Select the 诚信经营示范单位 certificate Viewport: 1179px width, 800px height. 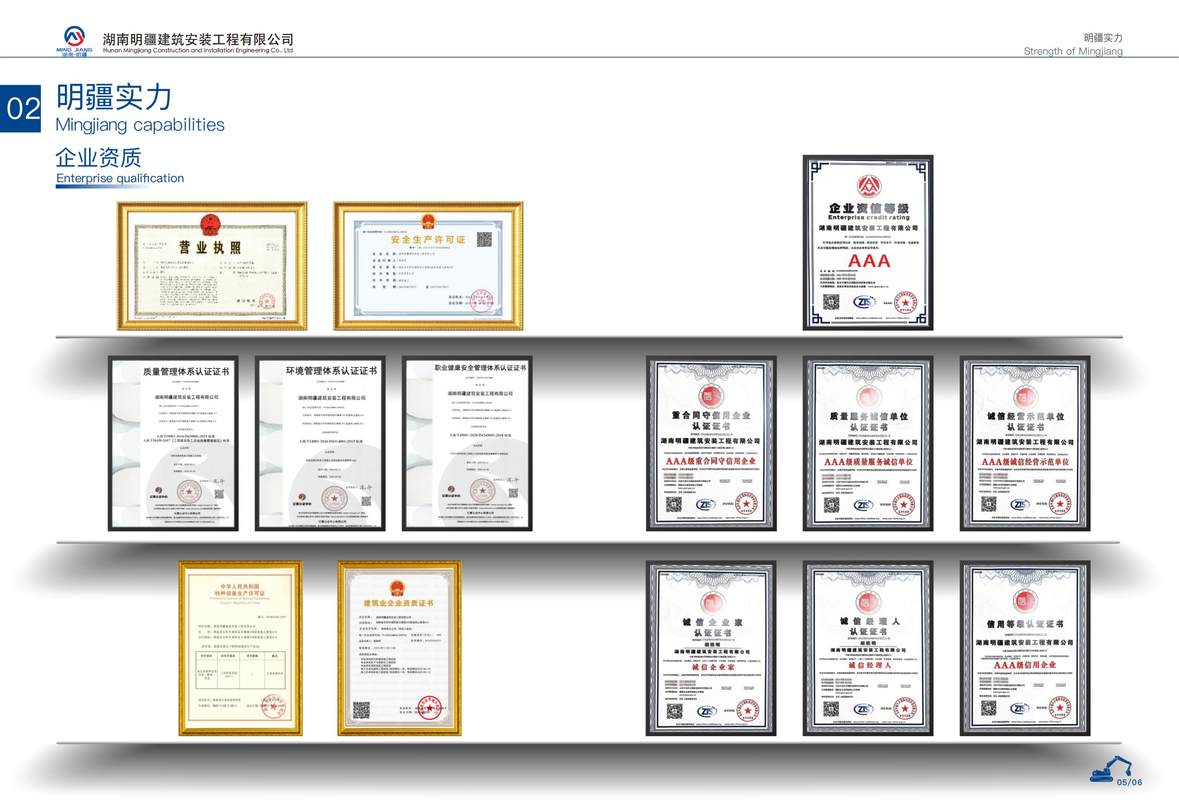[1025, 443]
